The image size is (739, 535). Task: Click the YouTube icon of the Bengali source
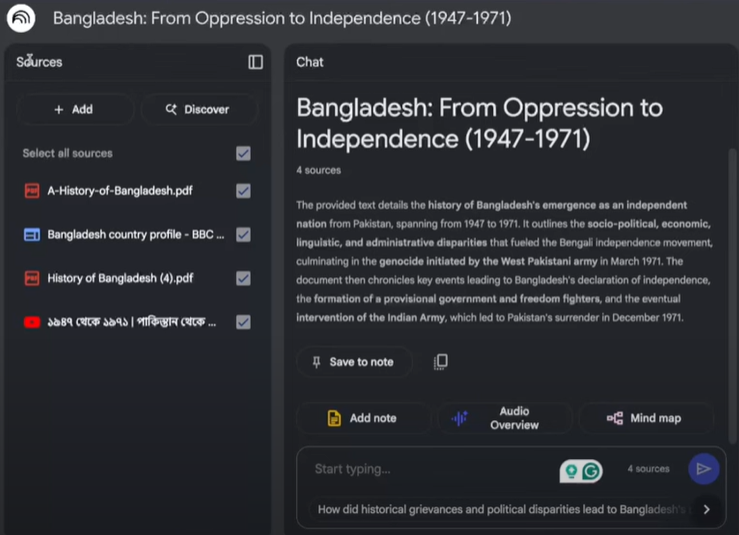[32, 322]
